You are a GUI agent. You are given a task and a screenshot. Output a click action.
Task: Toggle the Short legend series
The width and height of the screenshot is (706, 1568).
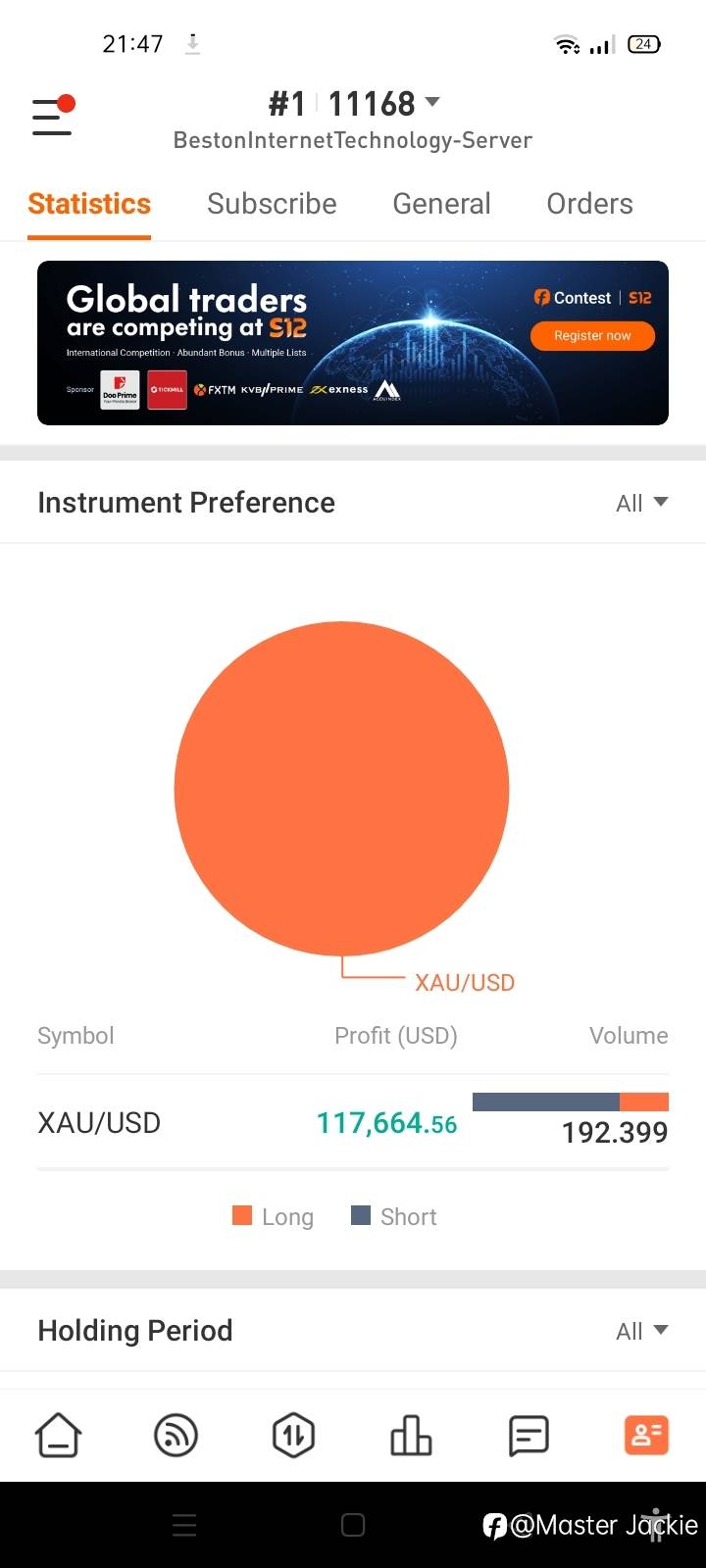[394, 1216]
